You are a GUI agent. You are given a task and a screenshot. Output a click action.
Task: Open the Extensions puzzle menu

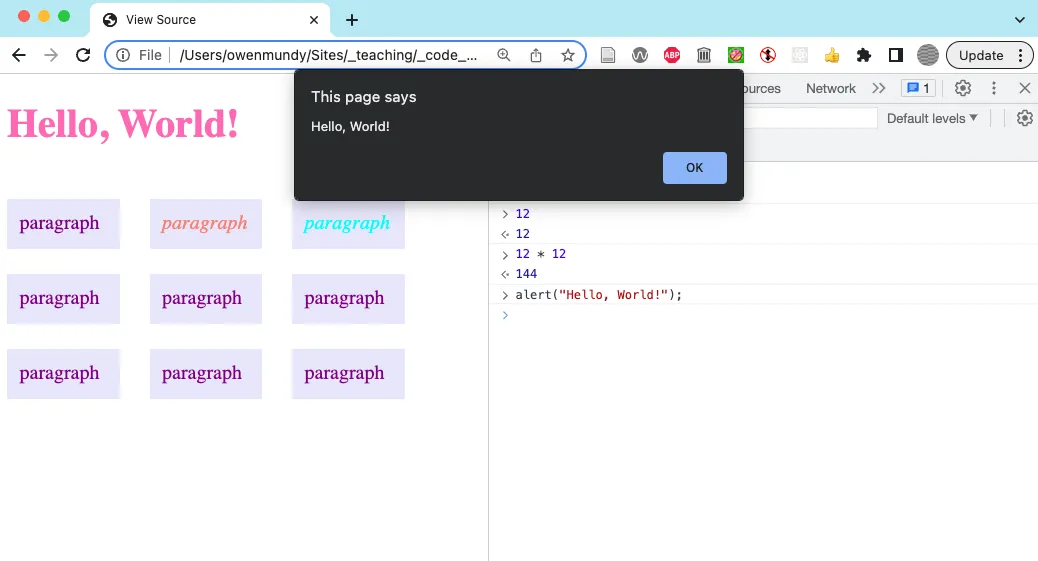[x=864, y=55]
